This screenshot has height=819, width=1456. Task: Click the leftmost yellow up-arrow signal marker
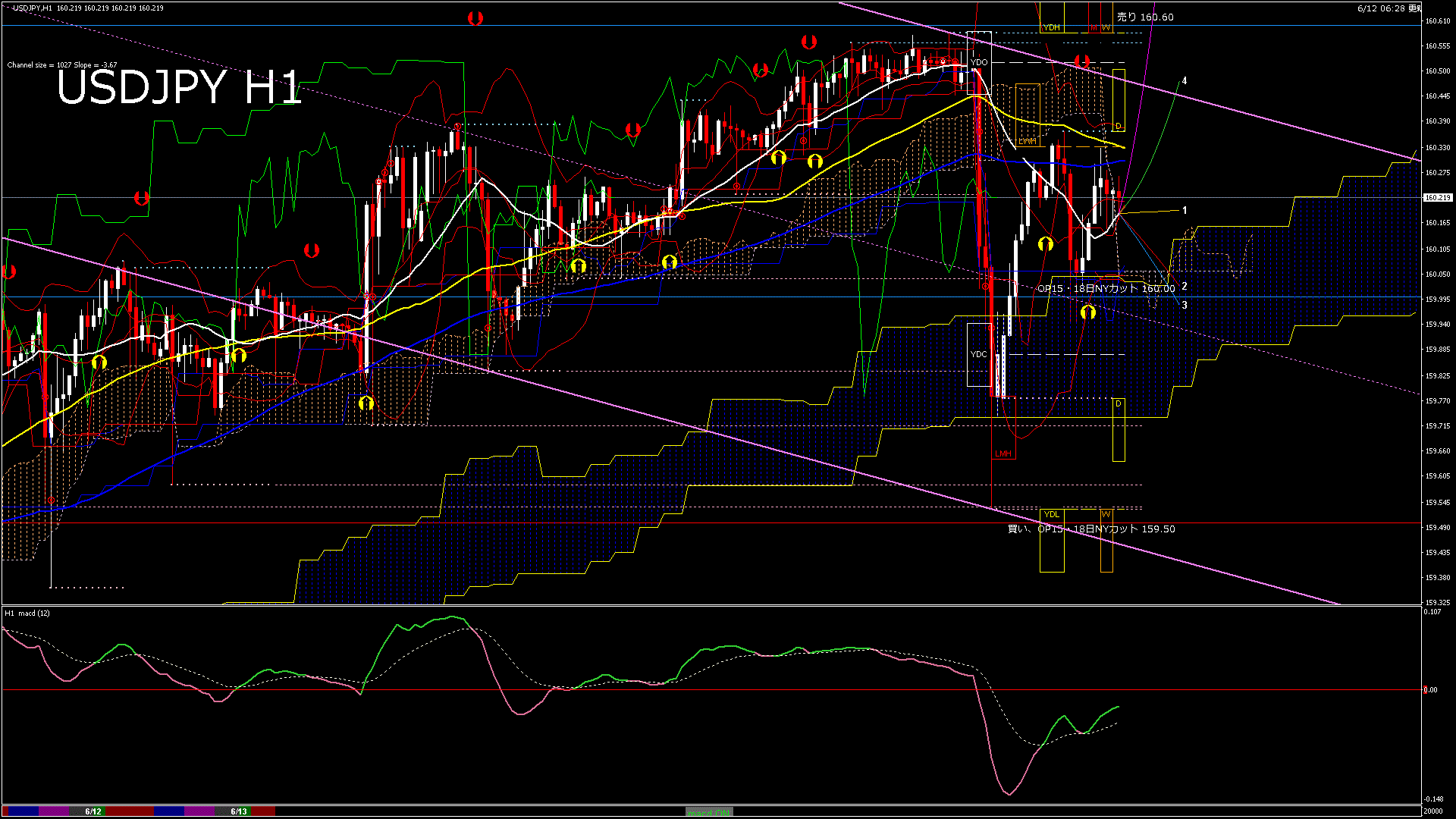99,362
